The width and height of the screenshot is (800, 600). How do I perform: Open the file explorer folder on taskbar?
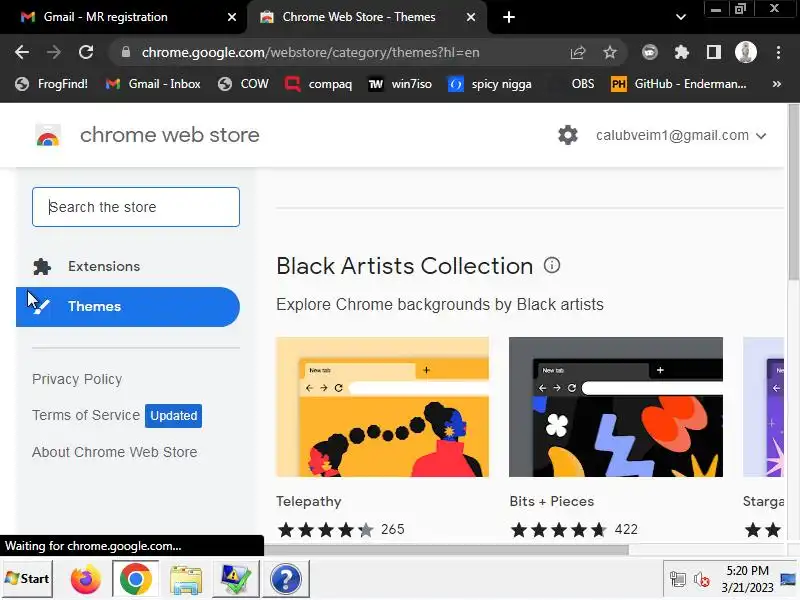tap(186, 580)
